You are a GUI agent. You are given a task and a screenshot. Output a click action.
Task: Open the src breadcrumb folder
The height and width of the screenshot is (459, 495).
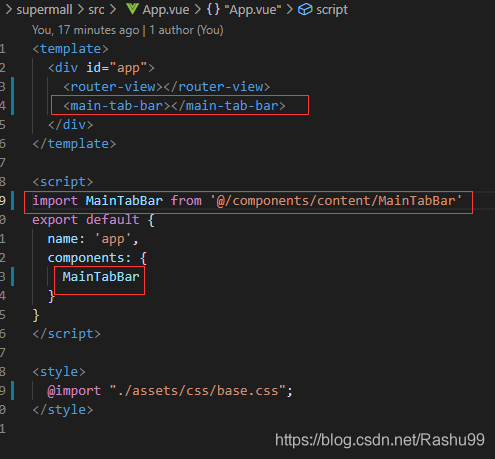96,10
